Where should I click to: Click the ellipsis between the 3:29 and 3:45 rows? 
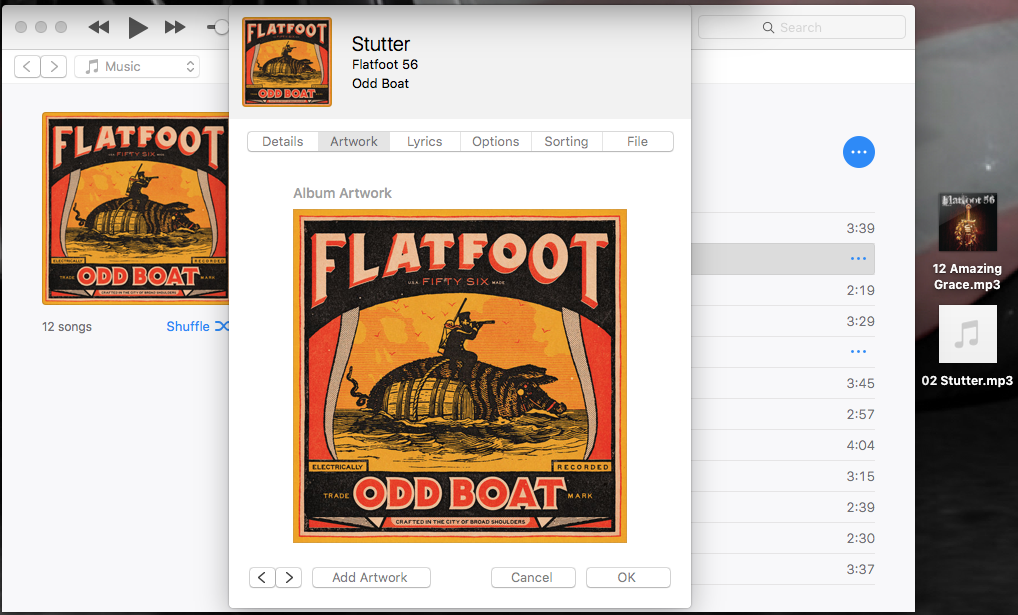[858, 351]
